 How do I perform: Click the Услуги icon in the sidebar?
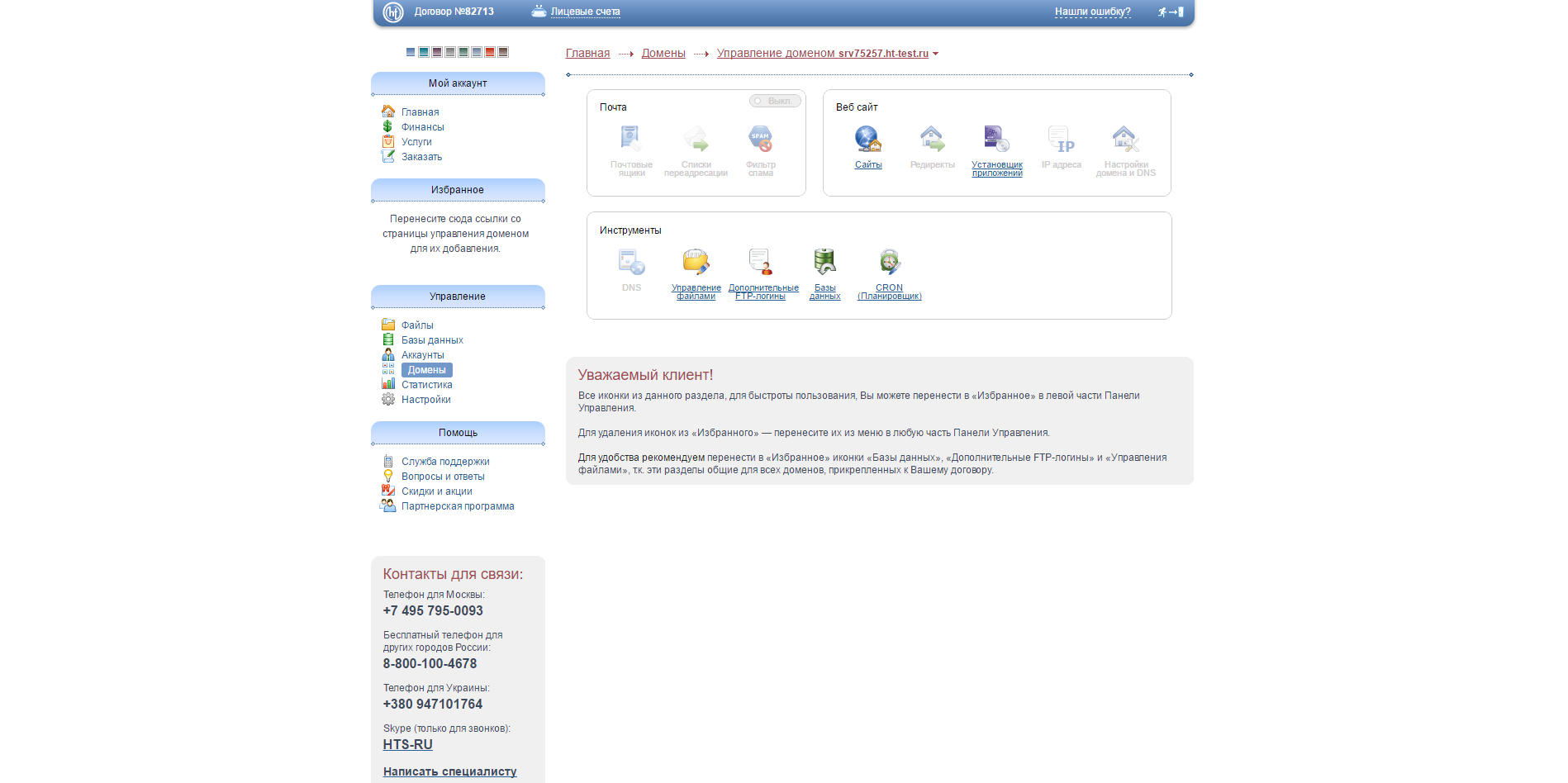388,141
